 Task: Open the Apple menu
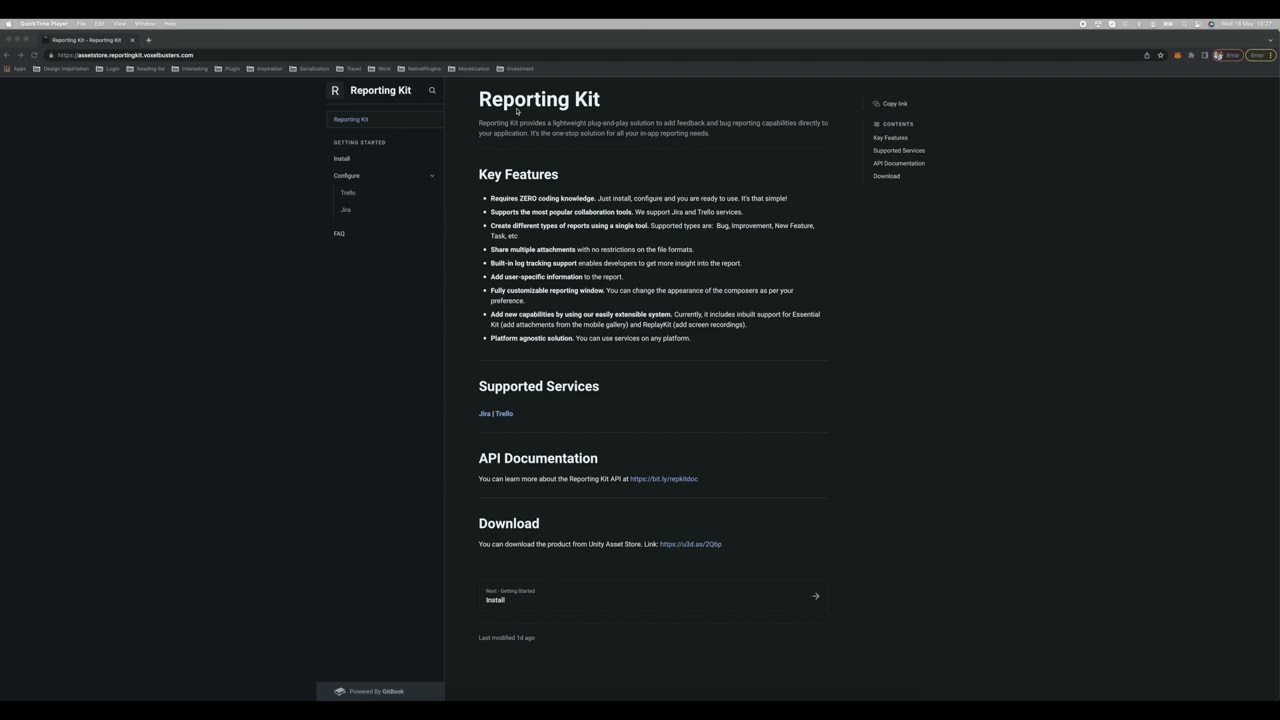tap(9, 24)
